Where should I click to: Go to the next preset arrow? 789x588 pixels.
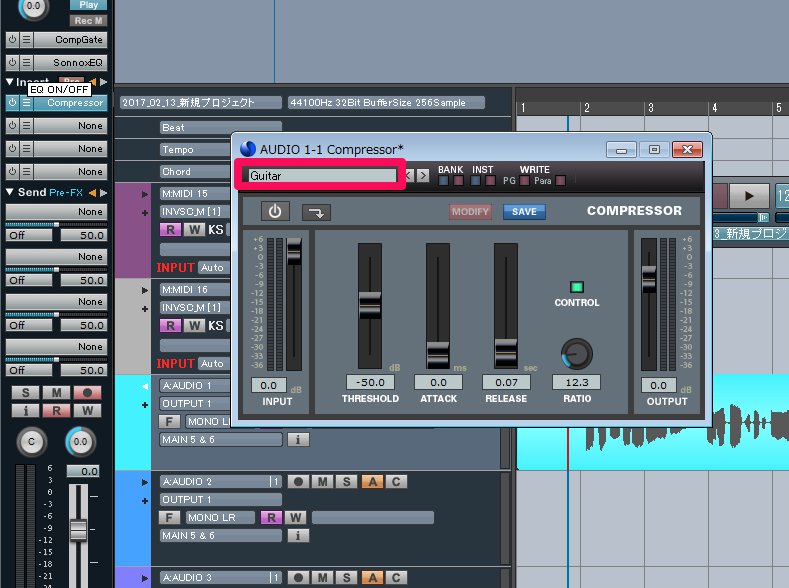pyautogui.click(x=423, y=176)
